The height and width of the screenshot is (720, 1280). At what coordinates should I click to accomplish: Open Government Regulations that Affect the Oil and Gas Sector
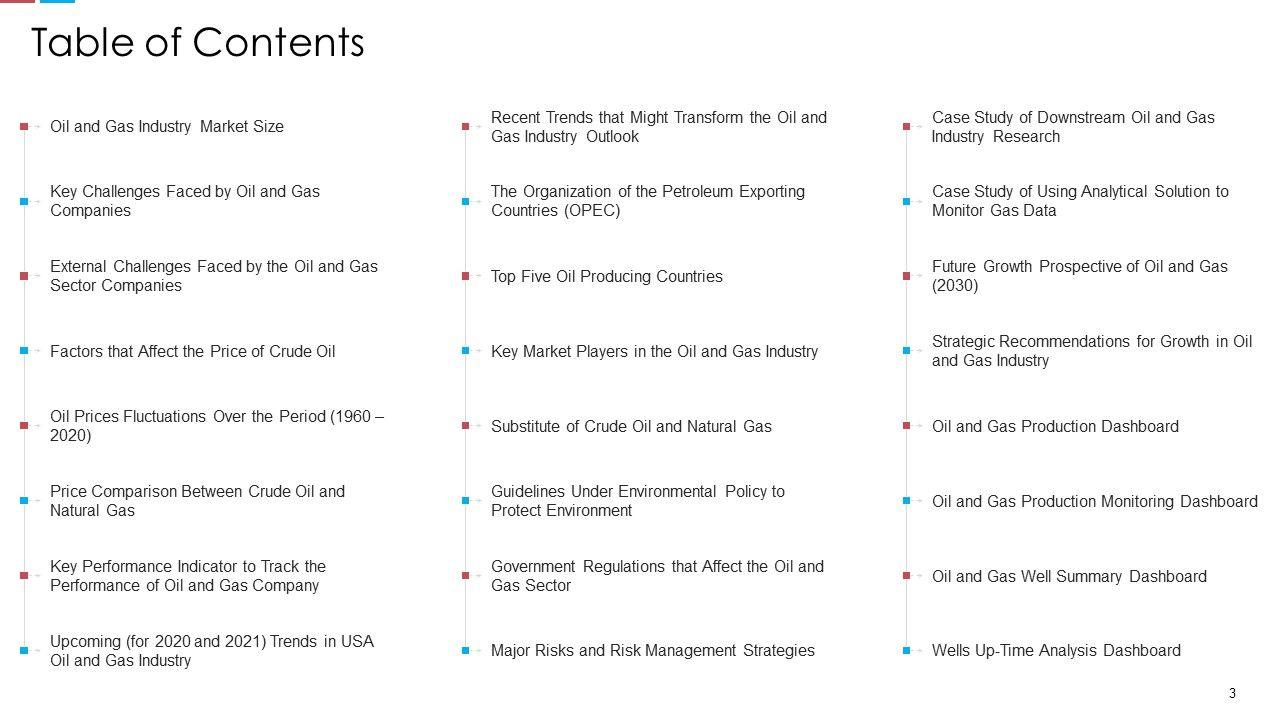[x=657, y=576]
